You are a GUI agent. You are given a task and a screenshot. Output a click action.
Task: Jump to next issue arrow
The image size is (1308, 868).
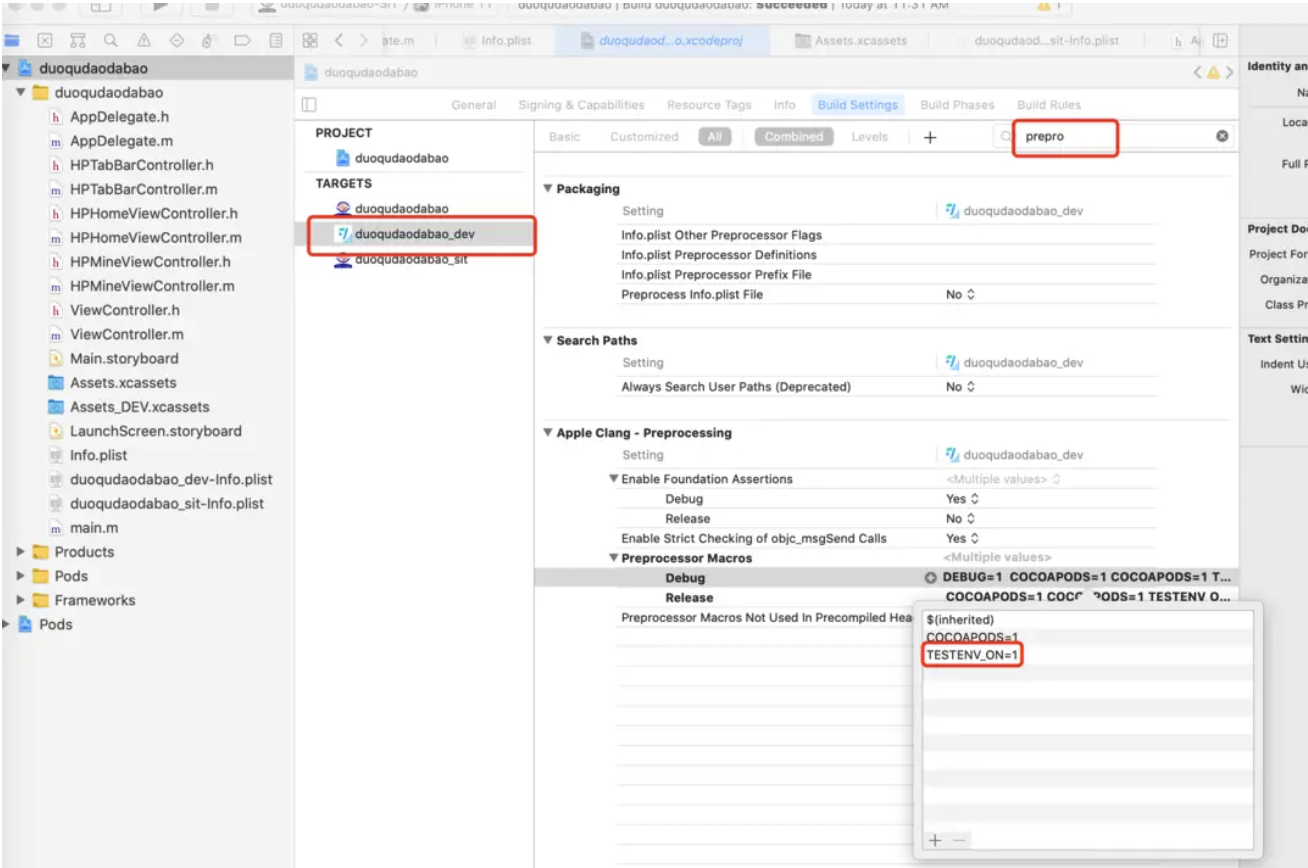tap(1229, 72)
